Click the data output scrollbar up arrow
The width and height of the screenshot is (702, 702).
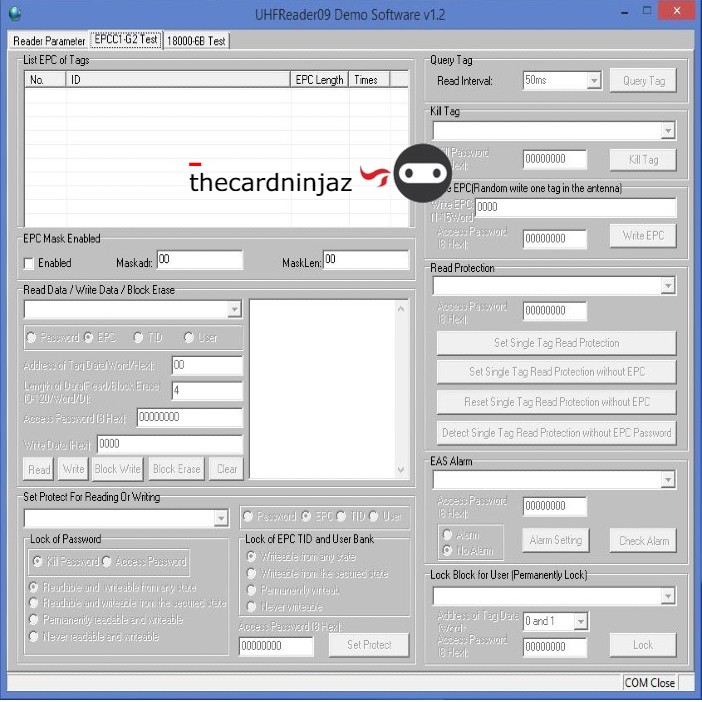(x=402, y=308)
